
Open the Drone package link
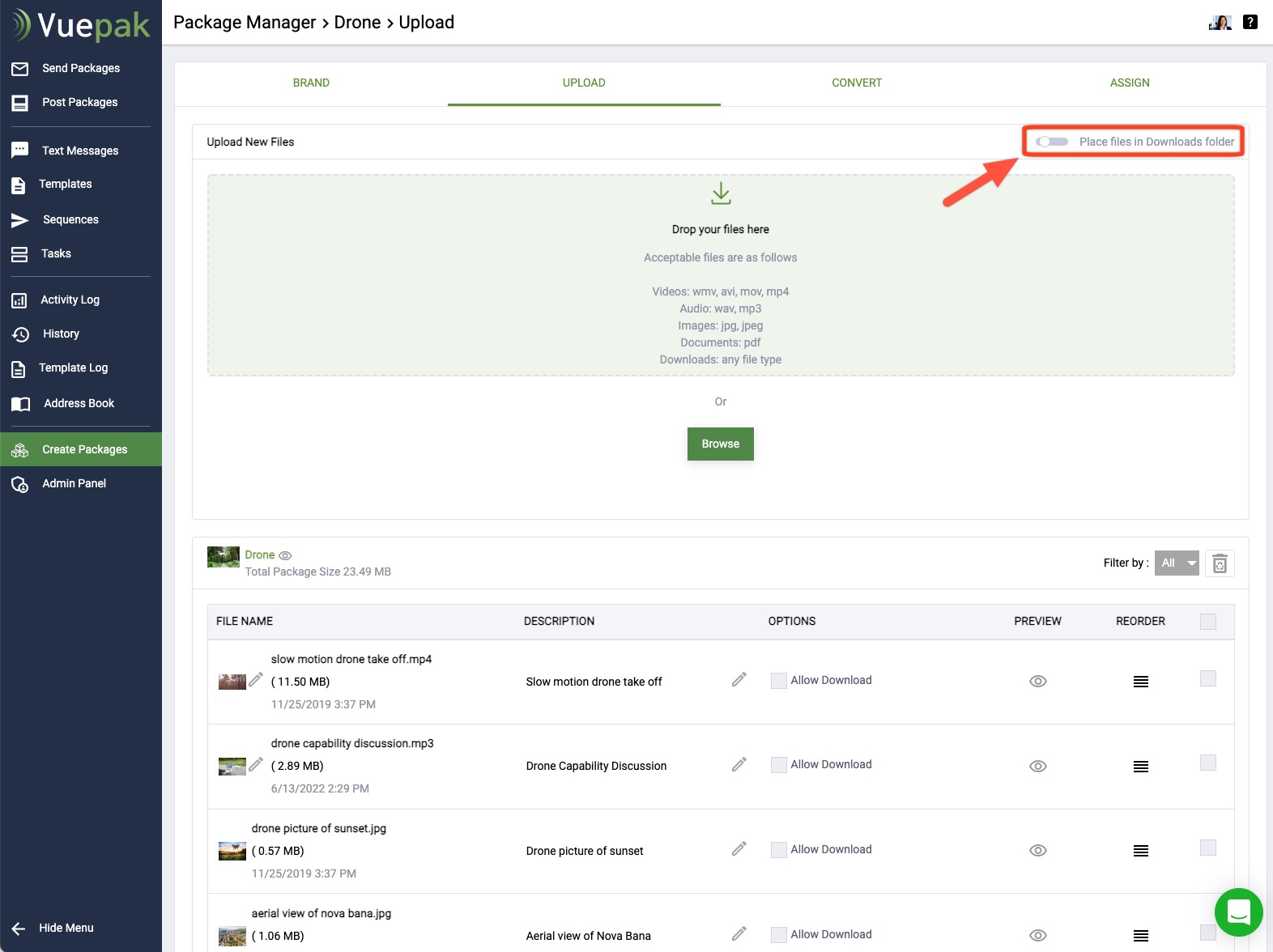pos(259,555)
